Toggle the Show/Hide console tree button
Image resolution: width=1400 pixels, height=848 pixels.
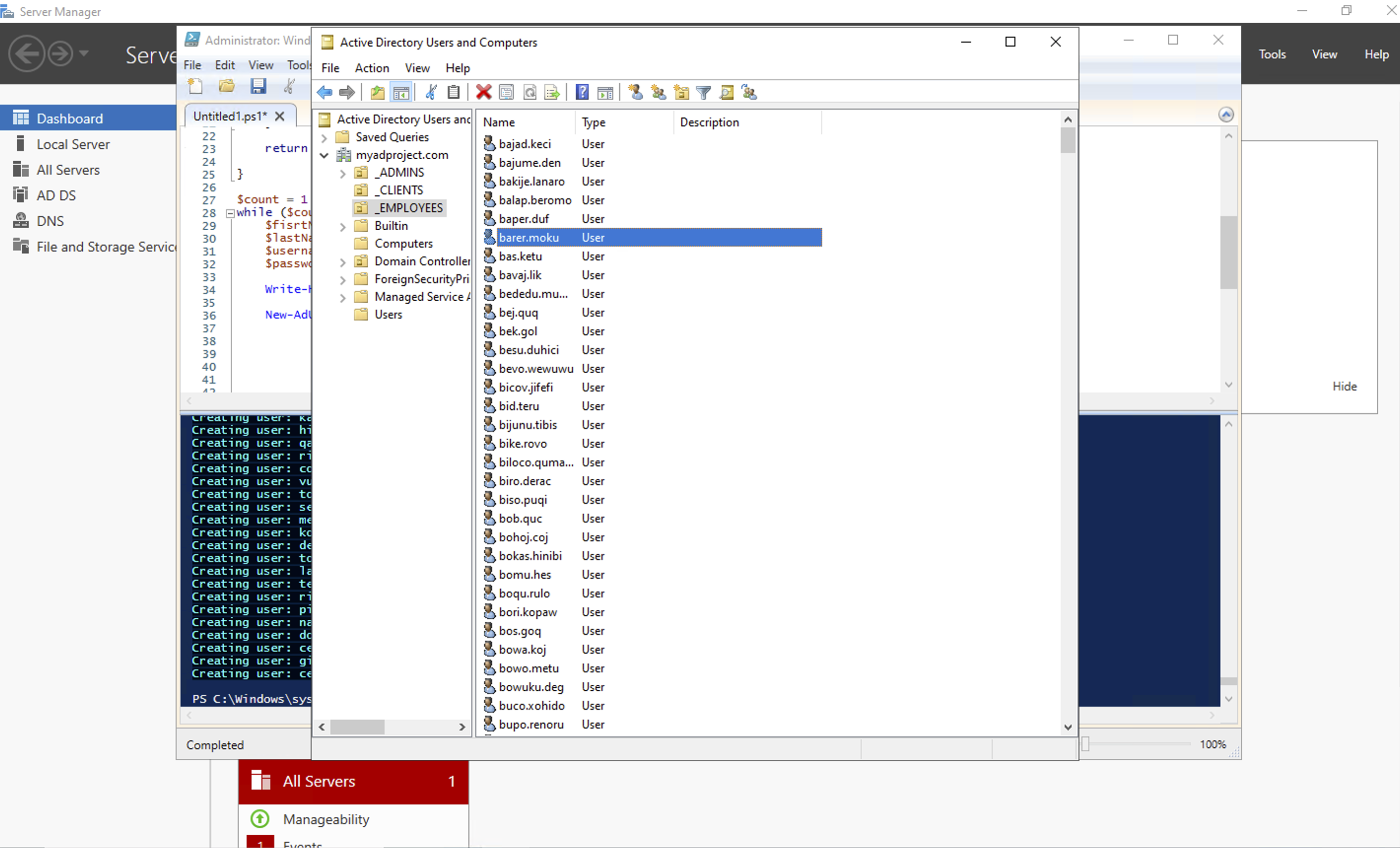(401, 92)
